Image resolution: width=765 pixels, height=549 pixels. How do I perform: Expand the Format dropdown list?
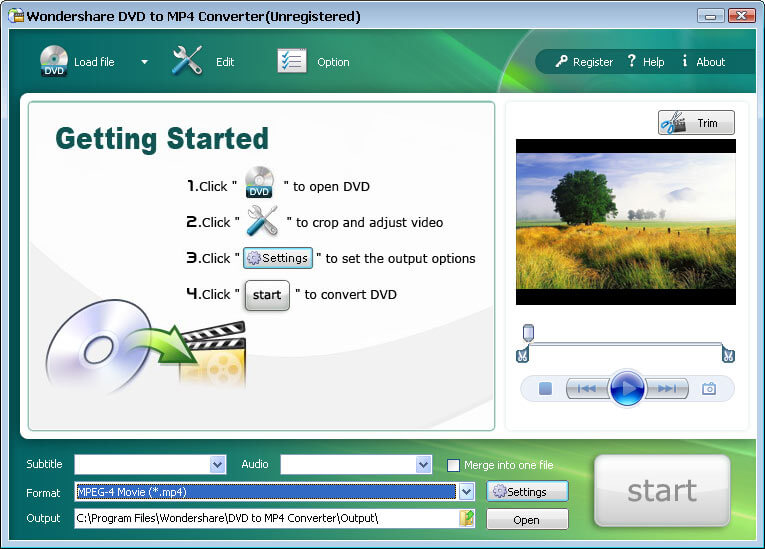tap(466, 492)
